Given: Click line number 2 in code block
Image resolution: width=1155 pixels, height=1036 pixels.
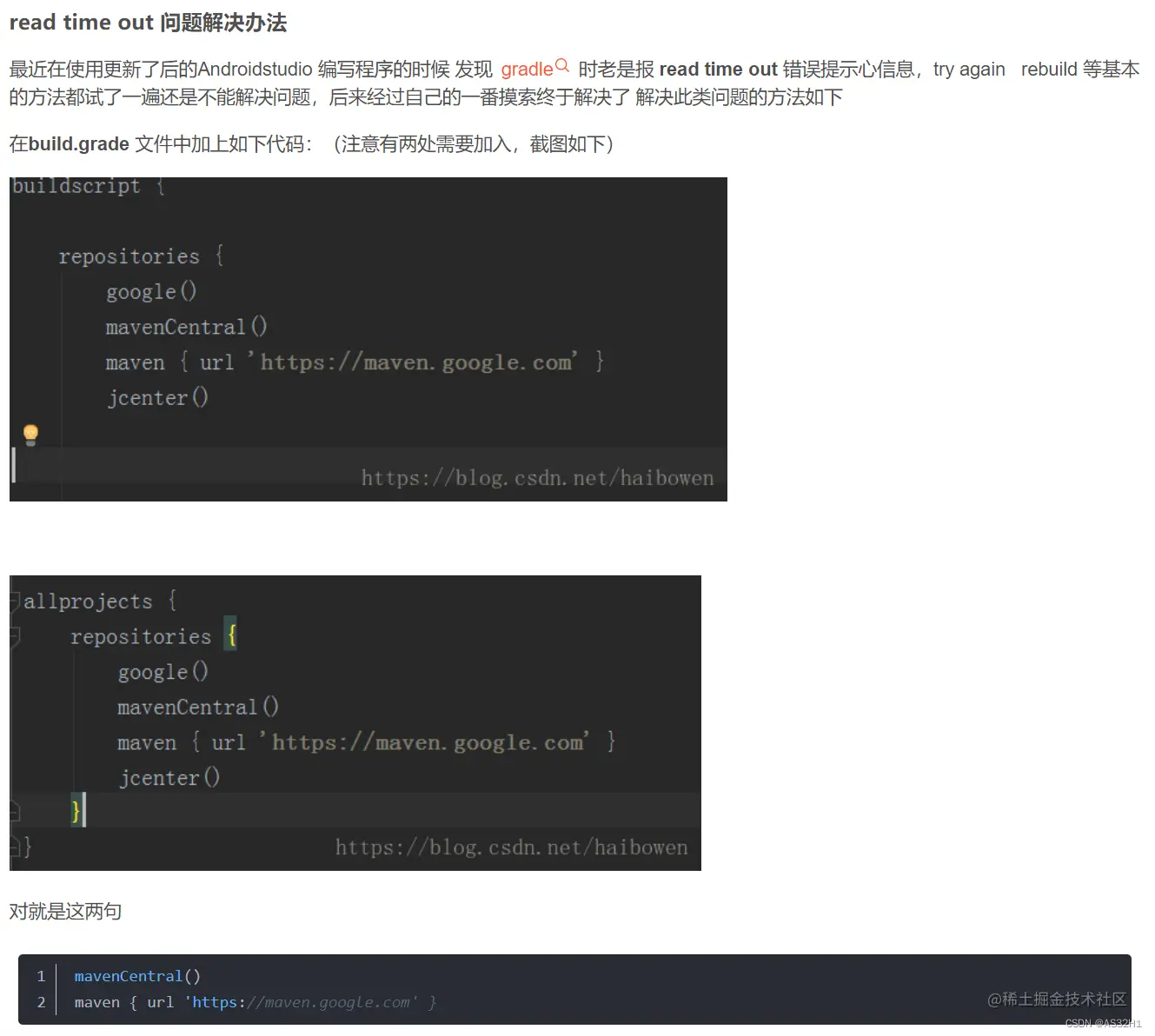Looking at the screenshot, I should (41, 1002).
